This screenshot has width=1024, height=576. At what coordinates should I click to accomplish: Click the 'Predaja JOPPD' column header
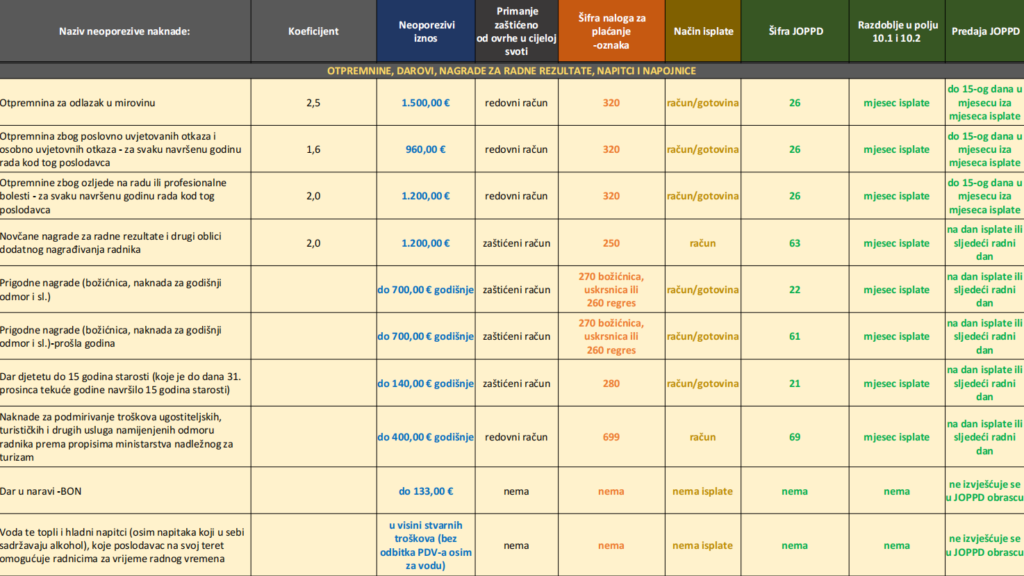(x=984, y=32)
